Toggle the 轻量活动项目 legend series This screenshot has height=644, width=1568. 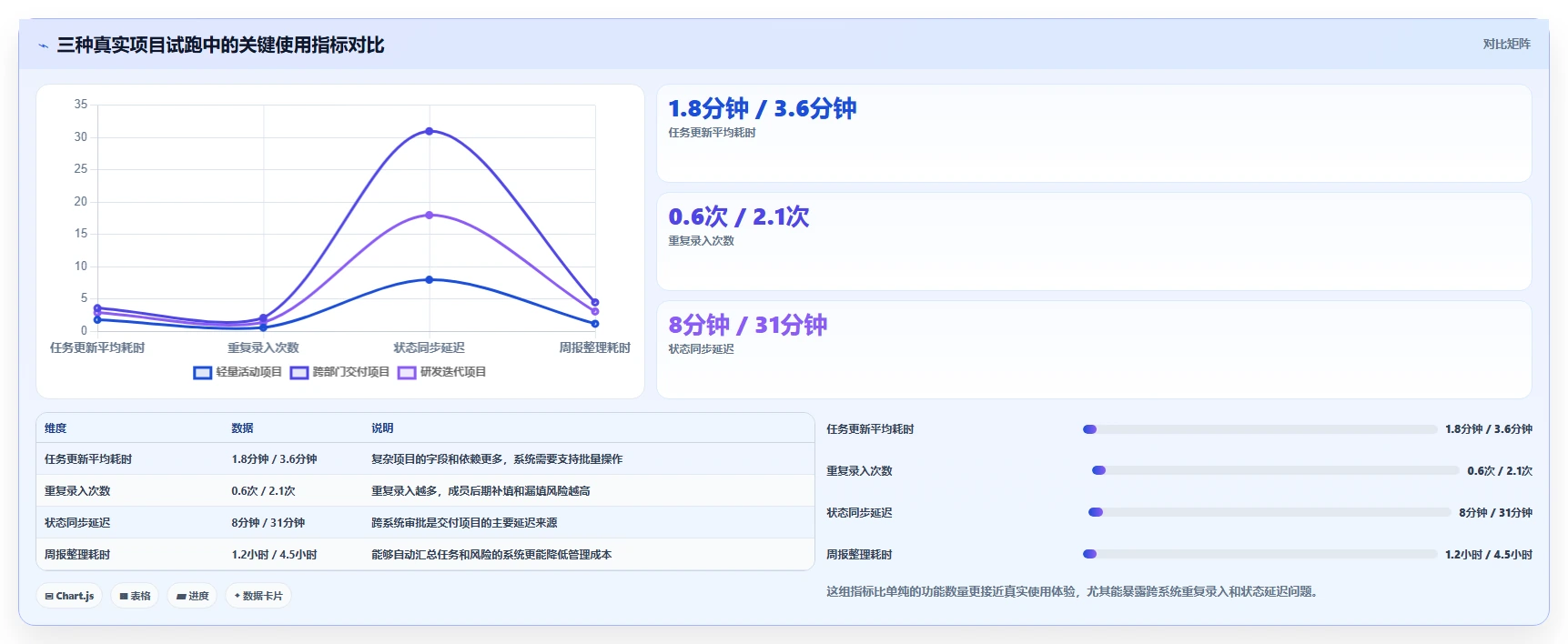(x=238, y=372)
